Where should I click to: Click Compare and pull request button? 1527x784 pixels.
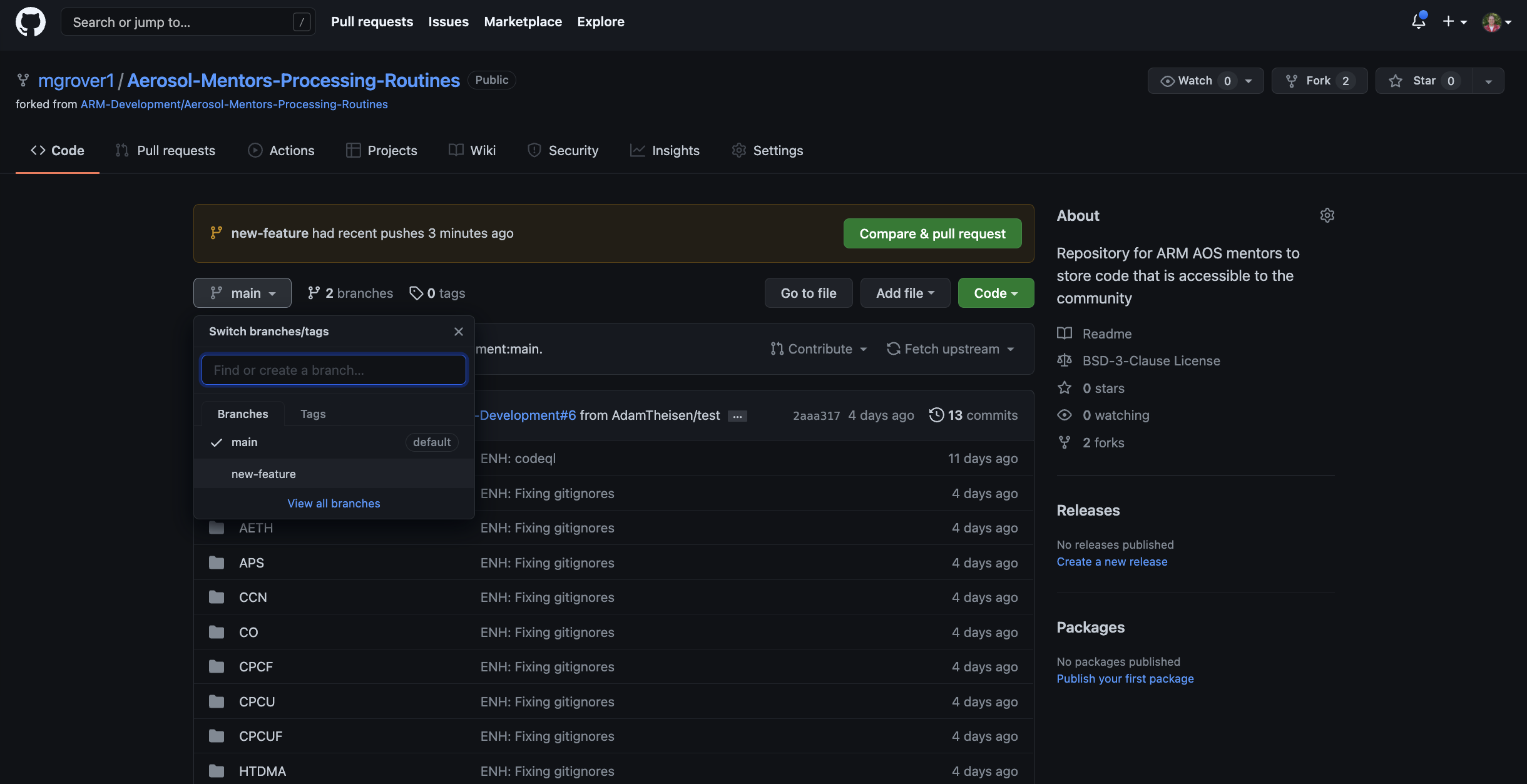point(932,233)
